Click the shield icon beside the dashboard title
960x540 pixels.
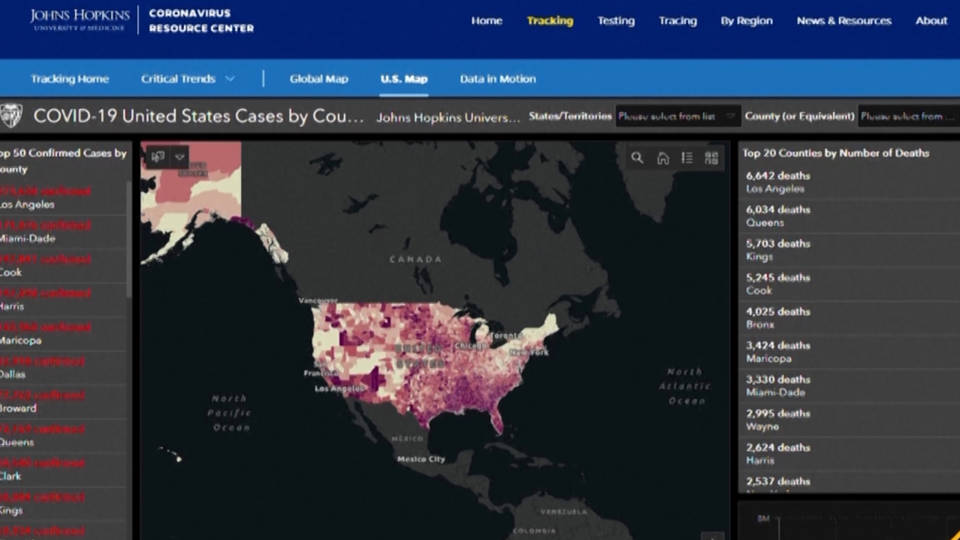[x=11, y=116]
